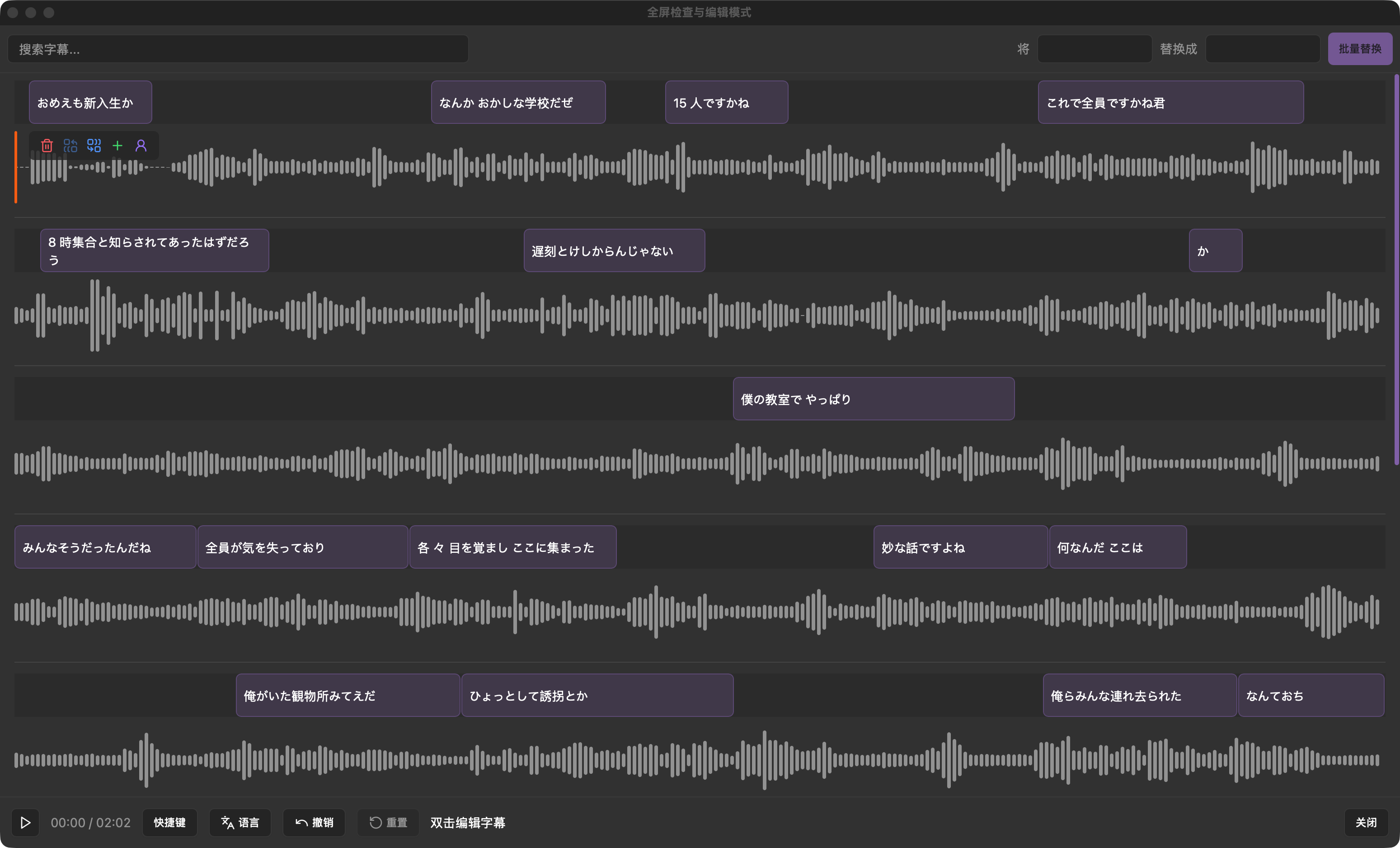Undo last edit with 撤销
The image size is (1400, 848).
pos(314,822)
